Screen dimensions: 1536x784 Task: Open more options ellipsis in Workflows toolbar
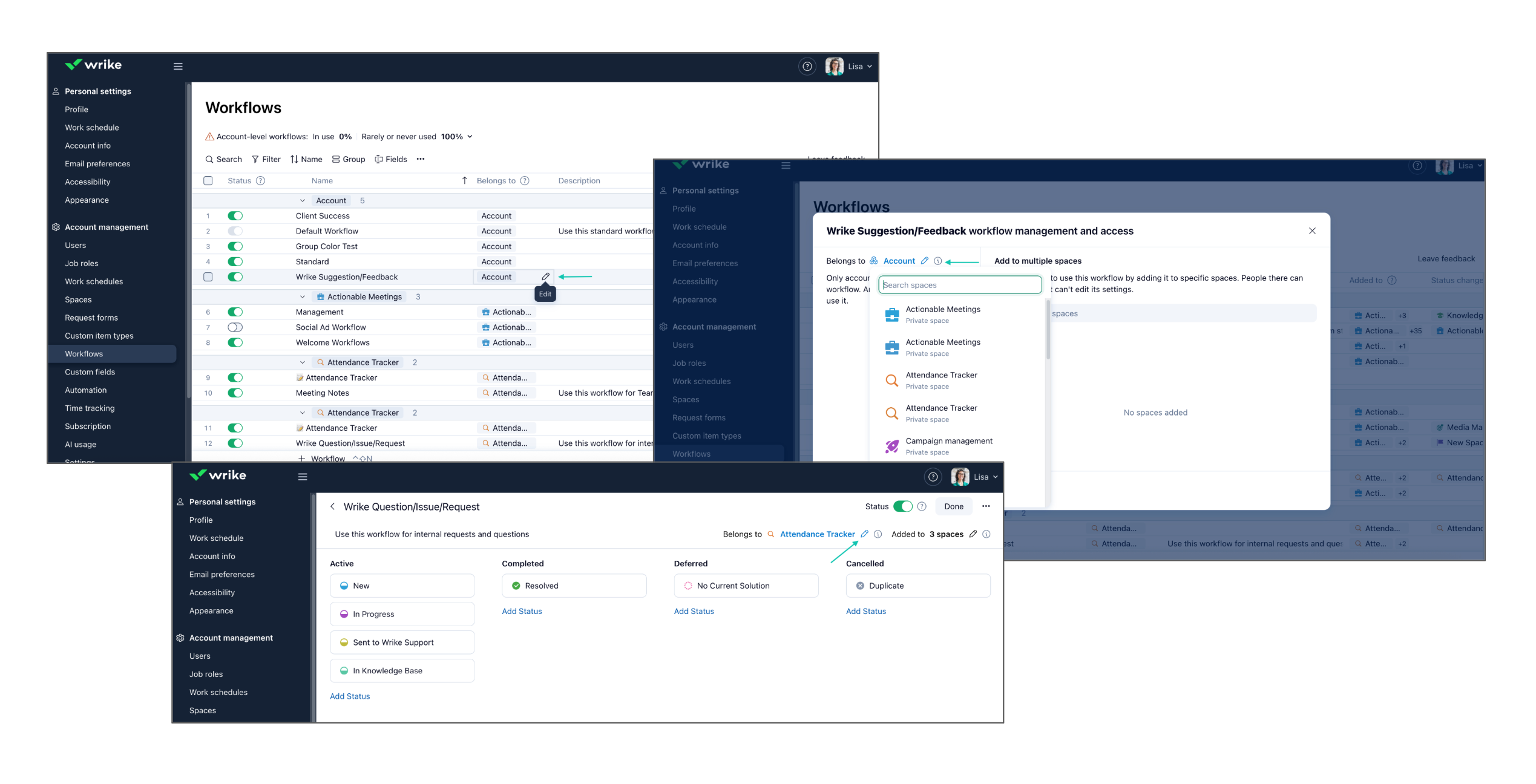(421, 159)
